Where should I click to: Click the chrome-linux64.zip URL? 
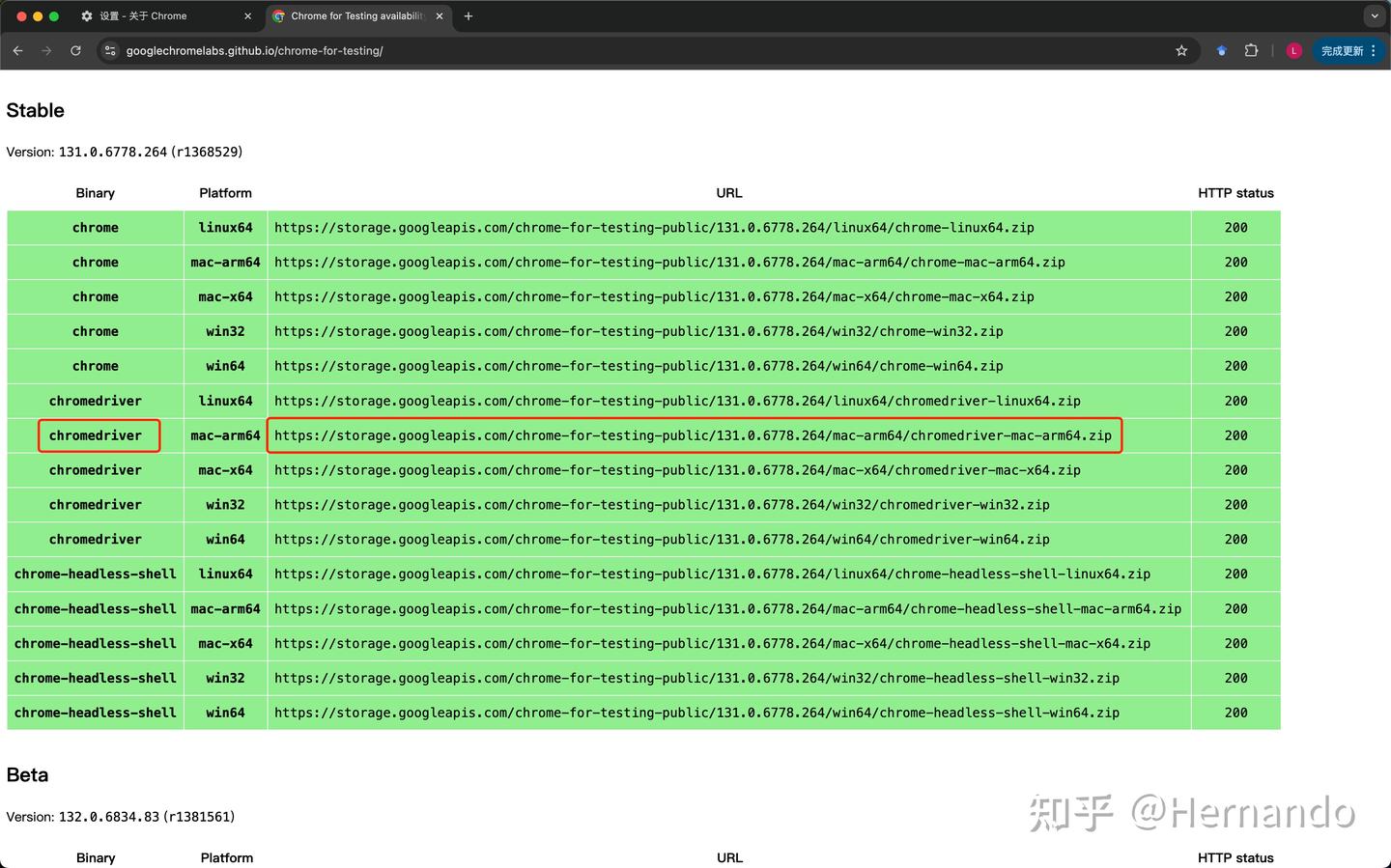(x=654, y=228)
